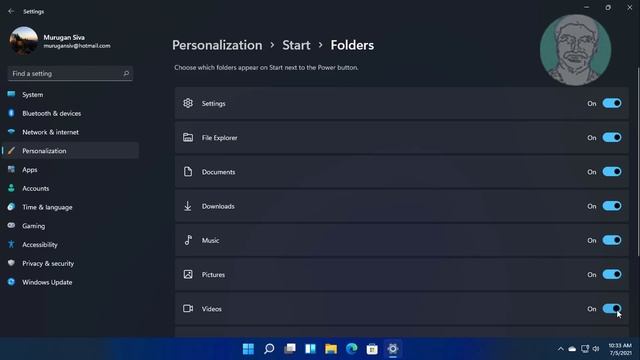Toggle the File Explorer folder switch
640x360 pixels.
(612, 138)
